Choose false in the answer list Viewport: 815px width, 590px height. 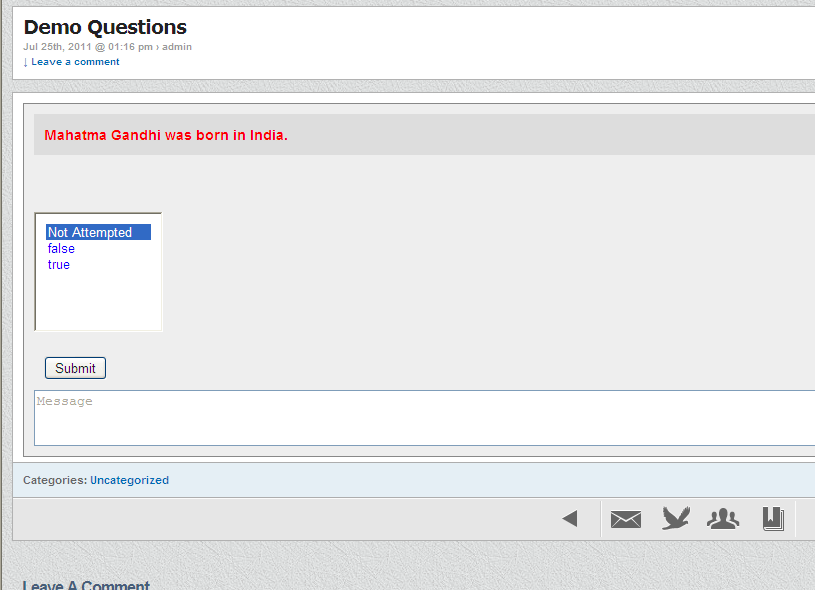[61, 248]
